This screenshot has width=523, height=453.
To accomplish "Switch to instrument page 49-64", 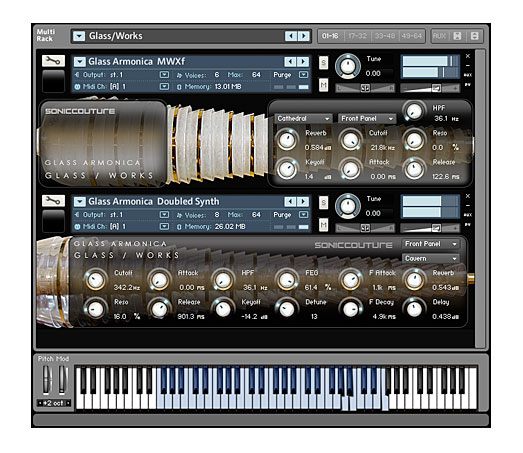I will [412, 36].
